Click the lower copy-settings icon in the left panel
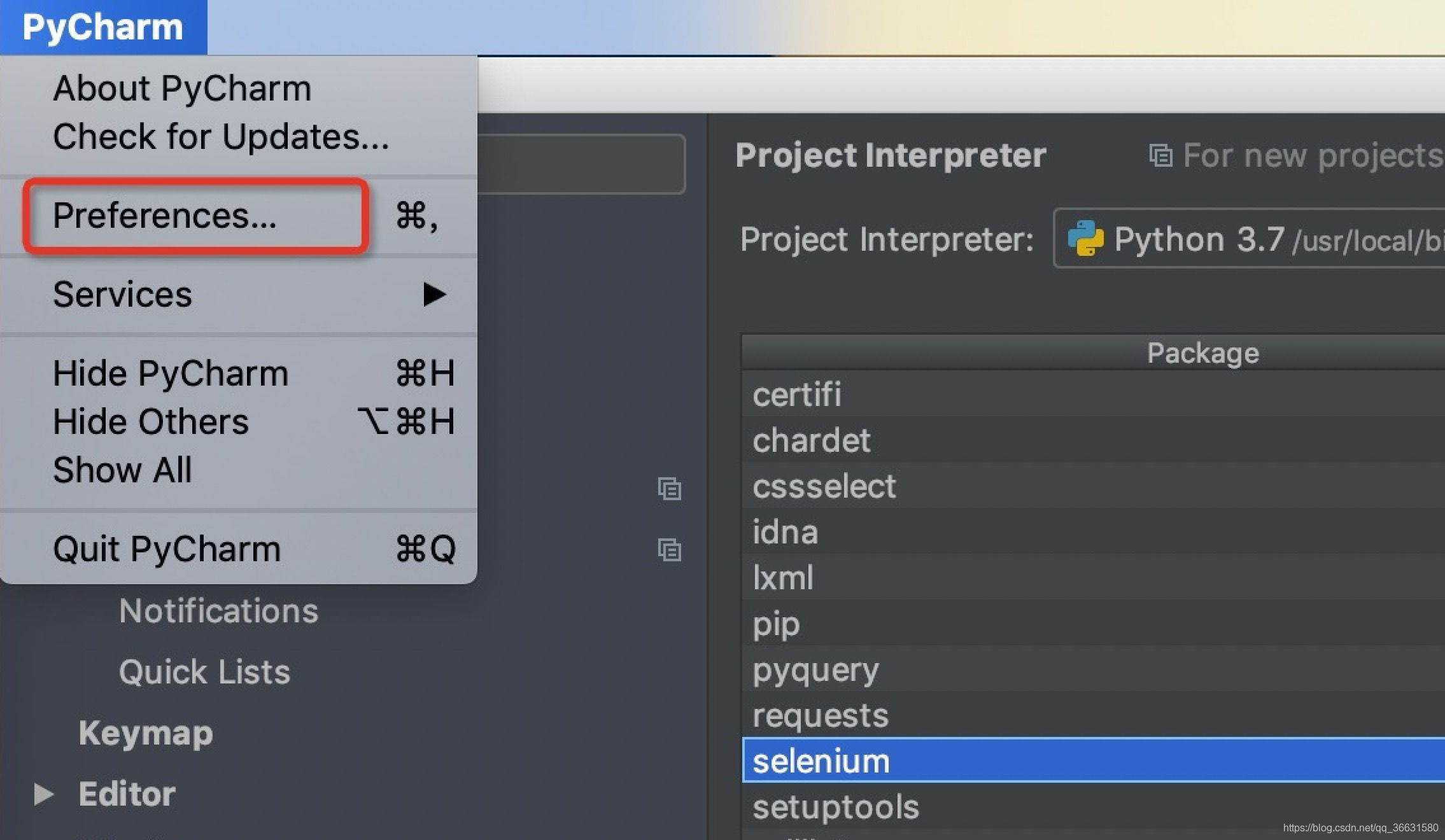This screenshot has width=1445, height=840. (x=669, y=549)
